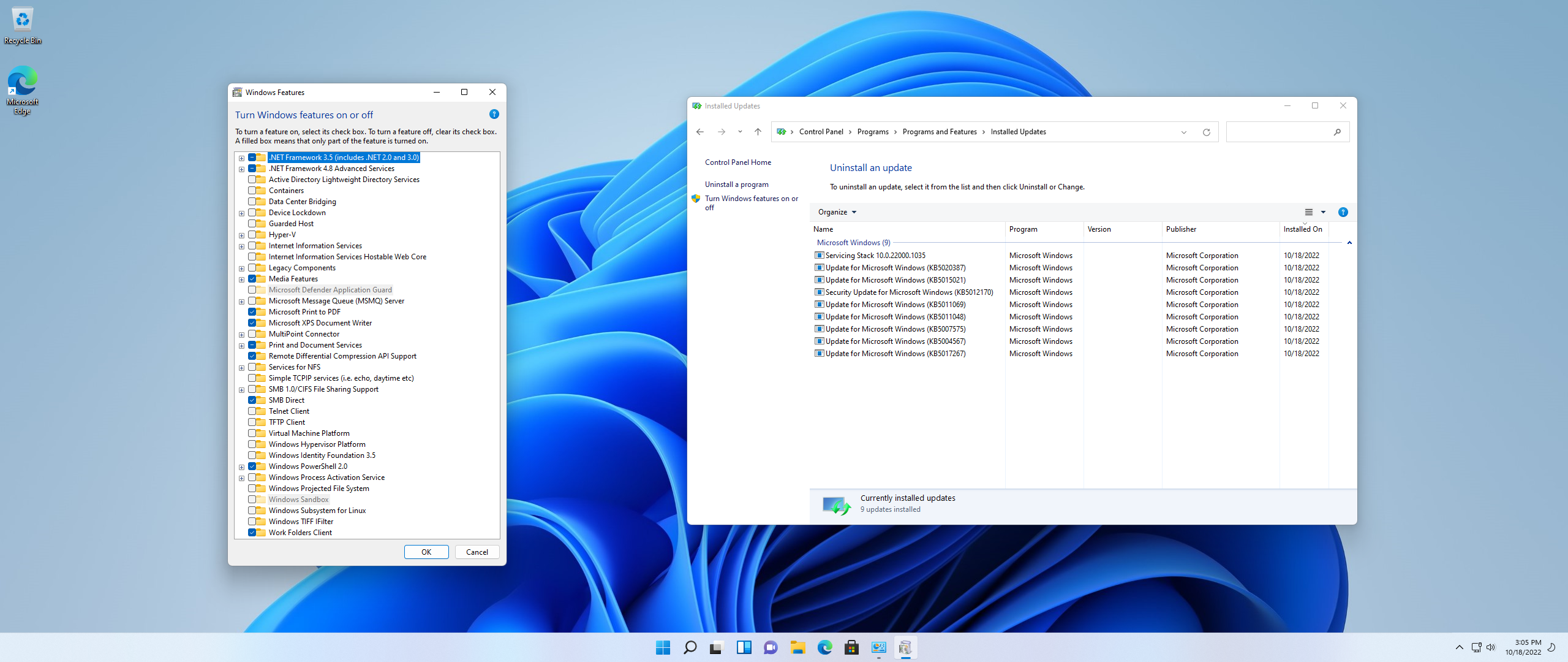Sort updates by Installed On column
Viewport: 1568px width, 662px height.
click(1304, 229)
